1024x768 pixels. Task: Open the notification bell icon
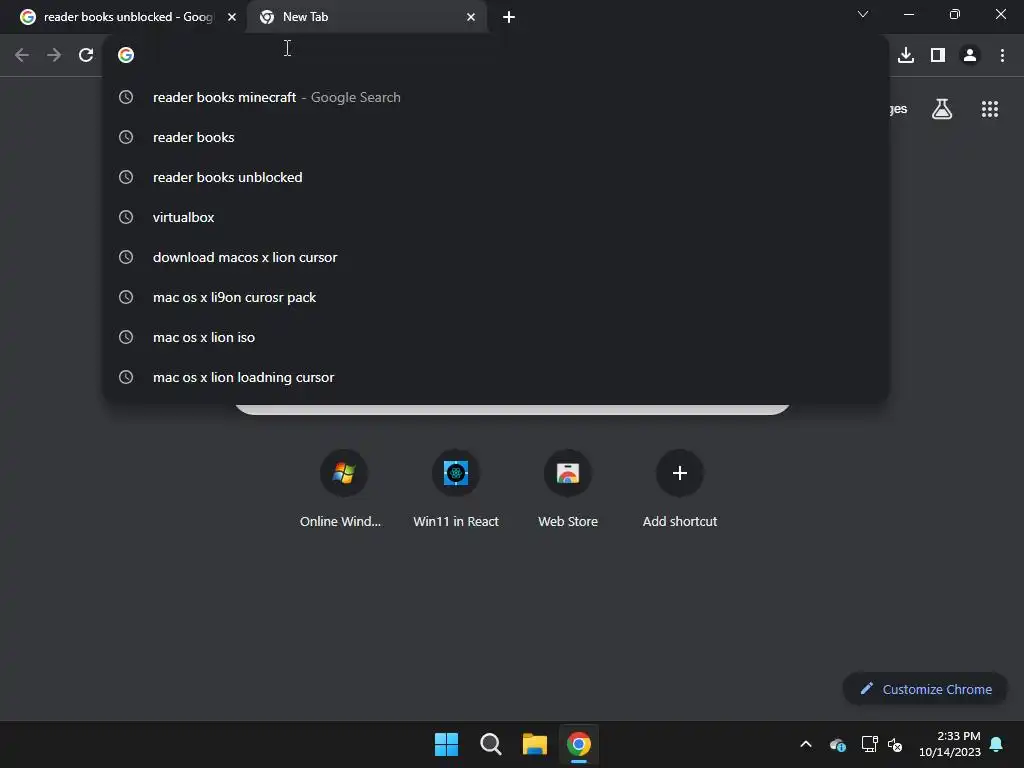click(997, 744)
